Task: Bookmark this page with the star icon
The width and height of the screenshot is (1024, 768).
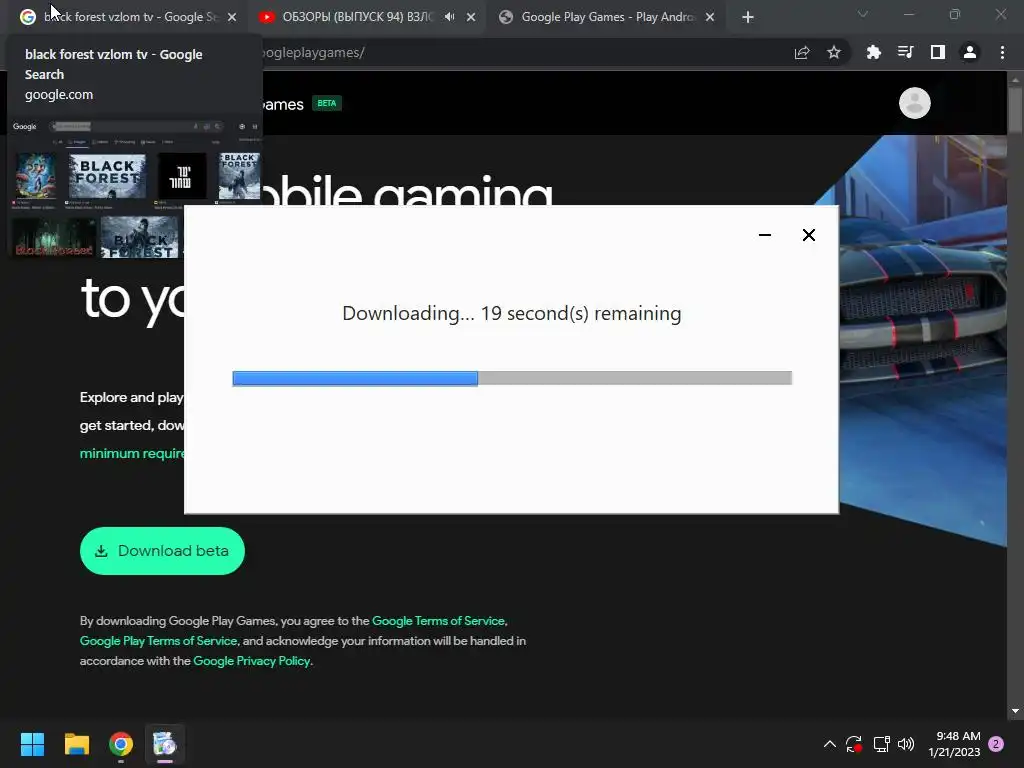Action: point(834,53)
